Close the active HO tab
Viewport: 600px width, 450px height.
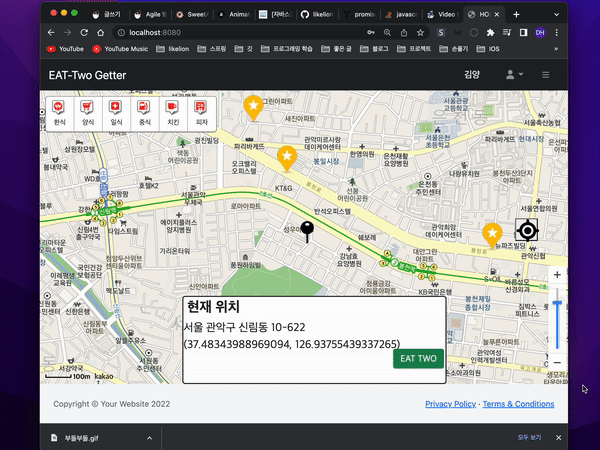click(x=497, y=15)
